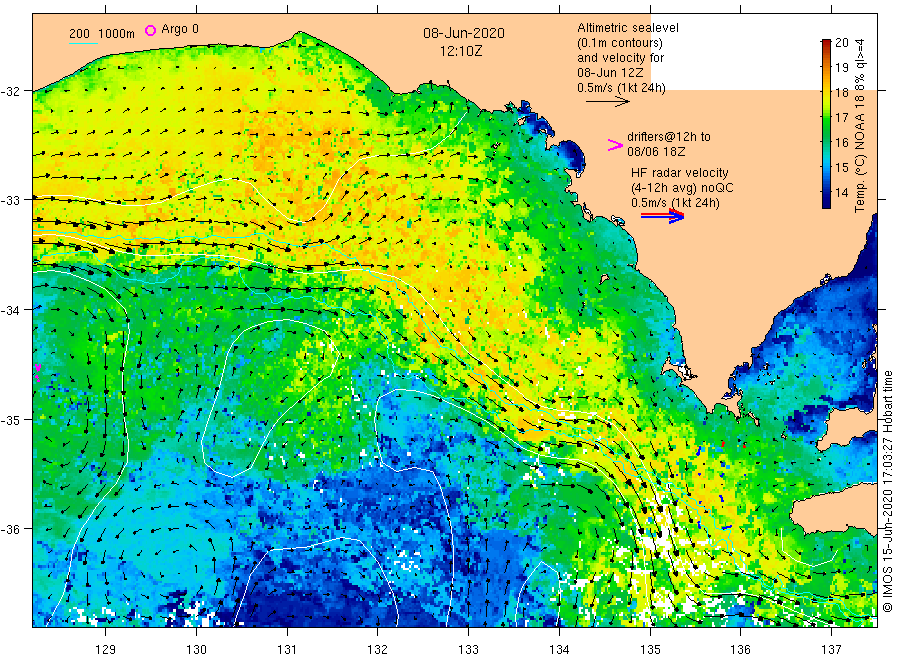This screenshot has width=900, height=660.
Task: Click the temperature color bar scale
Action: (x=826, y=123)
